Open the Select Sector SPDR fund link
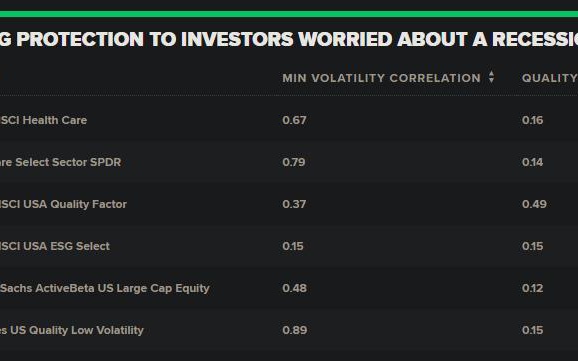The width and height of the screenshot is (578, 361). coord(60,162)
